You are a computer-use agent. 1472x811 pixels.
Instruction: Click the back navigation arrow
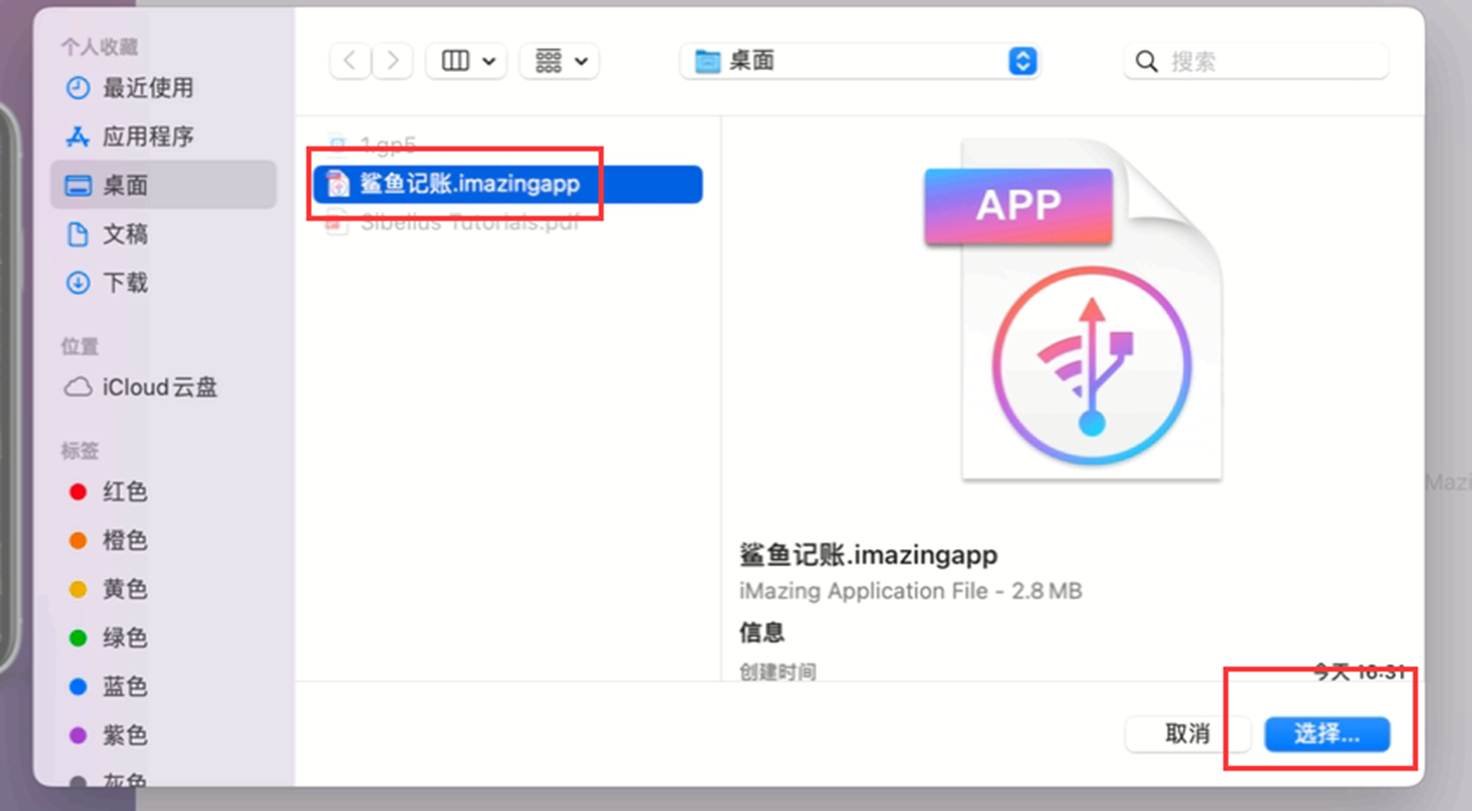[349, 61]
